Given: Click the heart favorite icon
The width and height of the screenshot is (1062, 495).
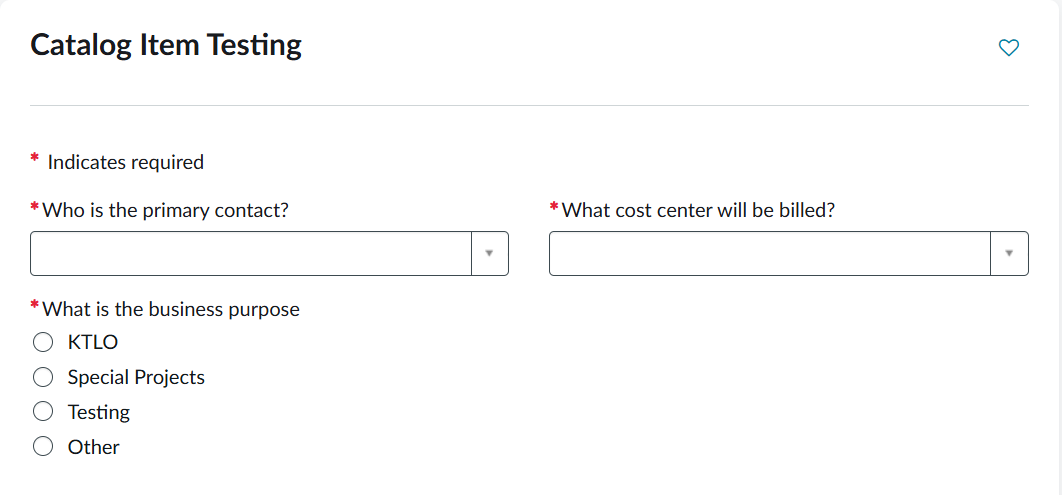Looking at the screenshot, I should click(x=1009, y=47).
